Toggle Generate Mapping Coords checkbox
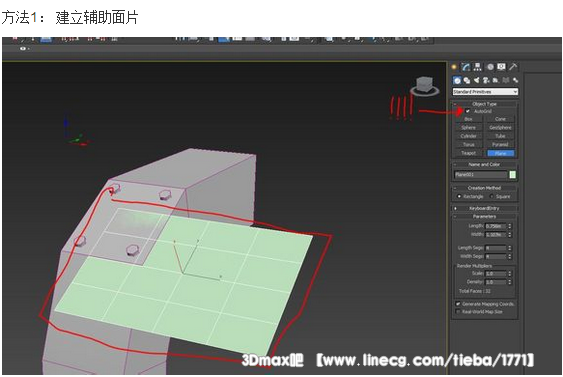Viewport: 563px width, 377px height. coord(458,304)
